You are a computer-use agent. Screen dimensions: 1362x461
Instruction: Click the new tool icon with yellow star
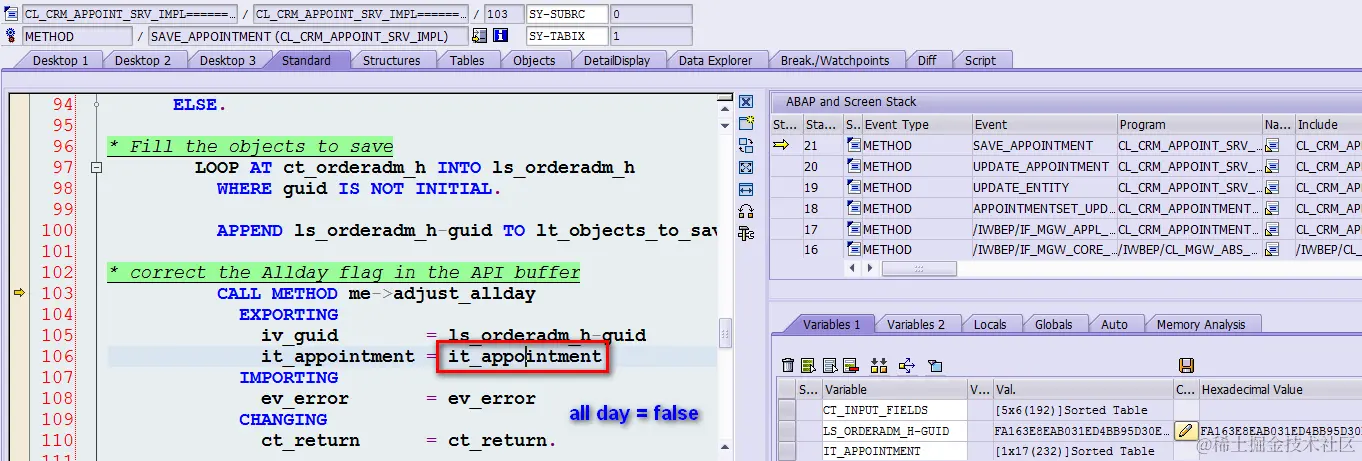(746, 124)
